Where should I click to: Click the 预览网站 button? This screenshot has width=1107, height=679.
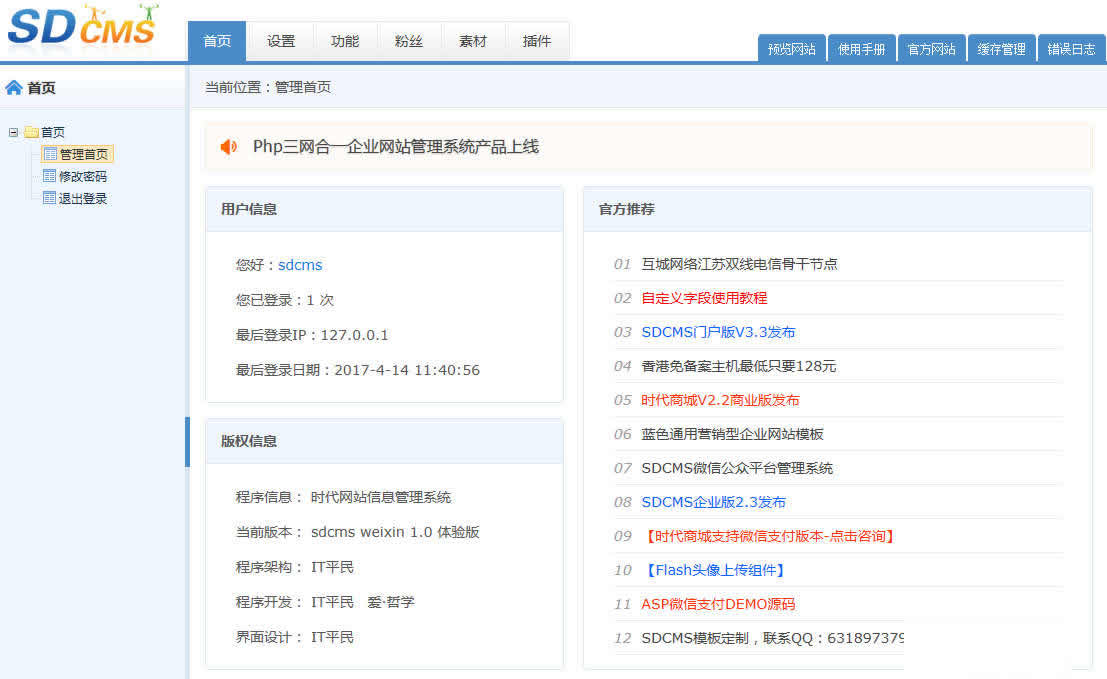791,49
